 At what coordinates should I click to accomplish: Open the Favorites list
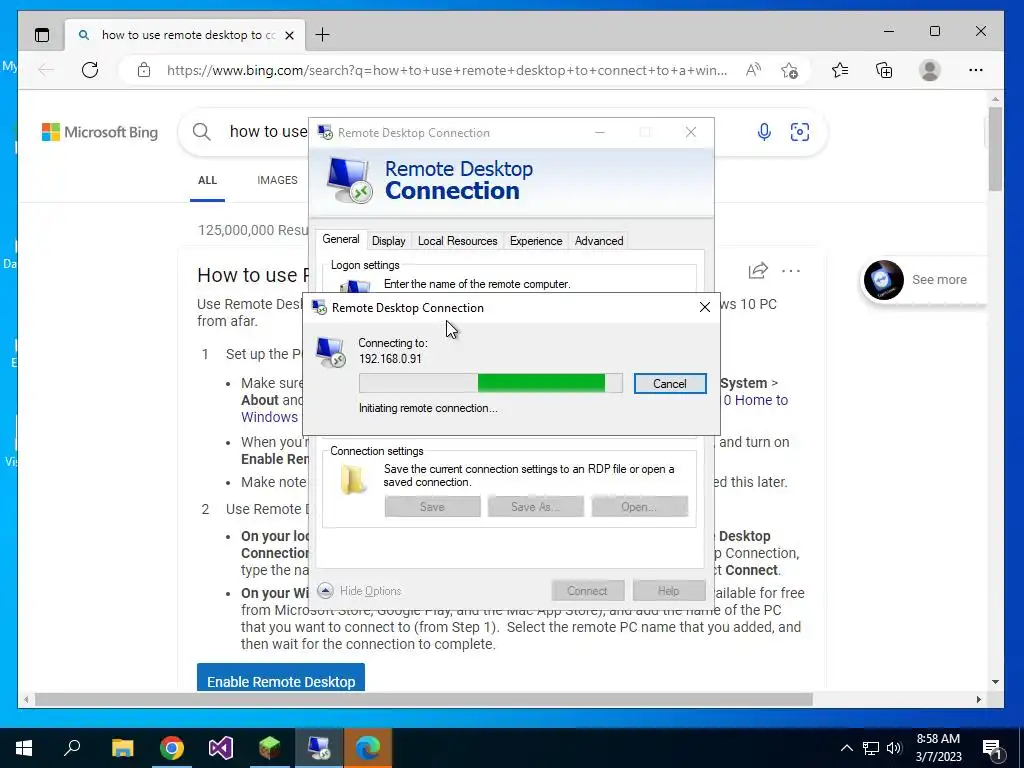click(840, 70)
